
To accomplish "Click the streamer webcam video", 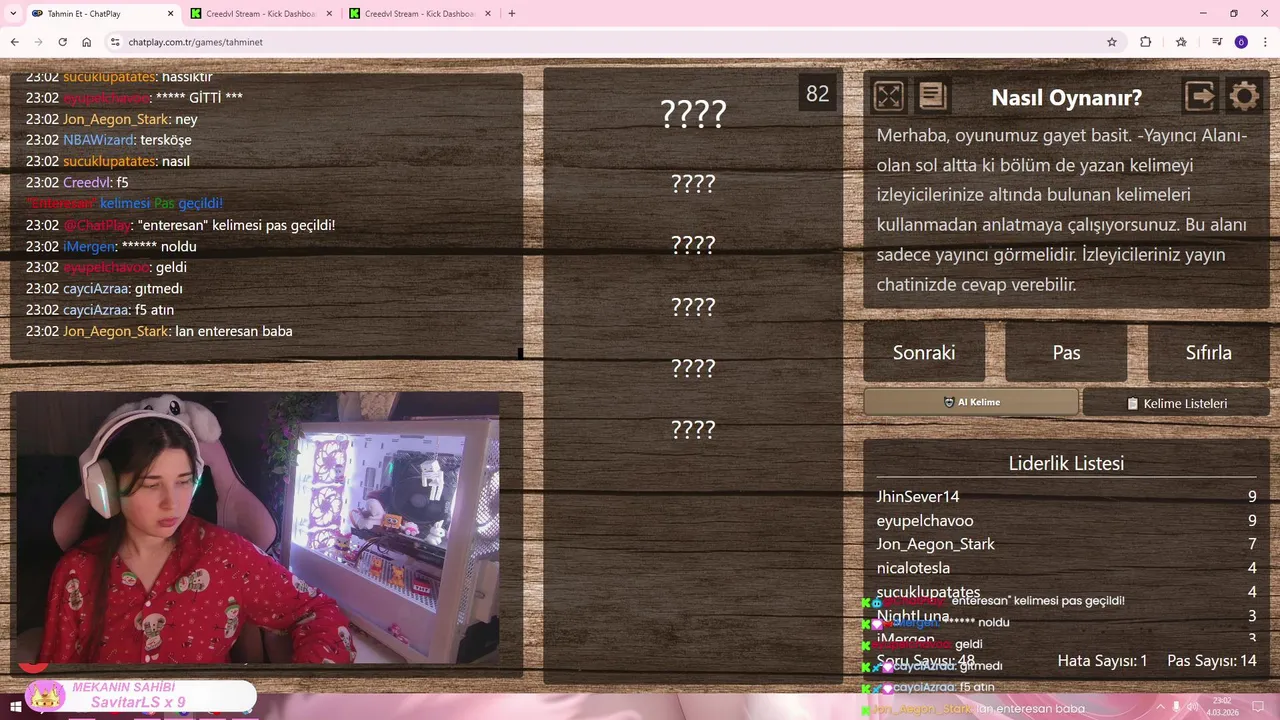I will click(x=257, y=528).
